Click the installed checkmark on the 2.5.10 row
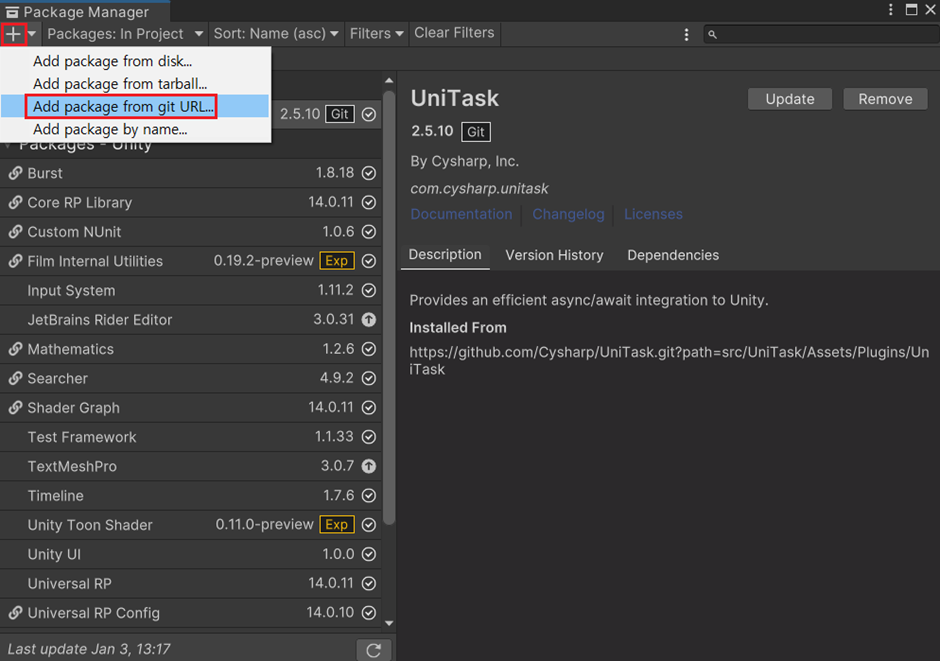The height and width of the screenshot is (661, 940). [369, 114]
